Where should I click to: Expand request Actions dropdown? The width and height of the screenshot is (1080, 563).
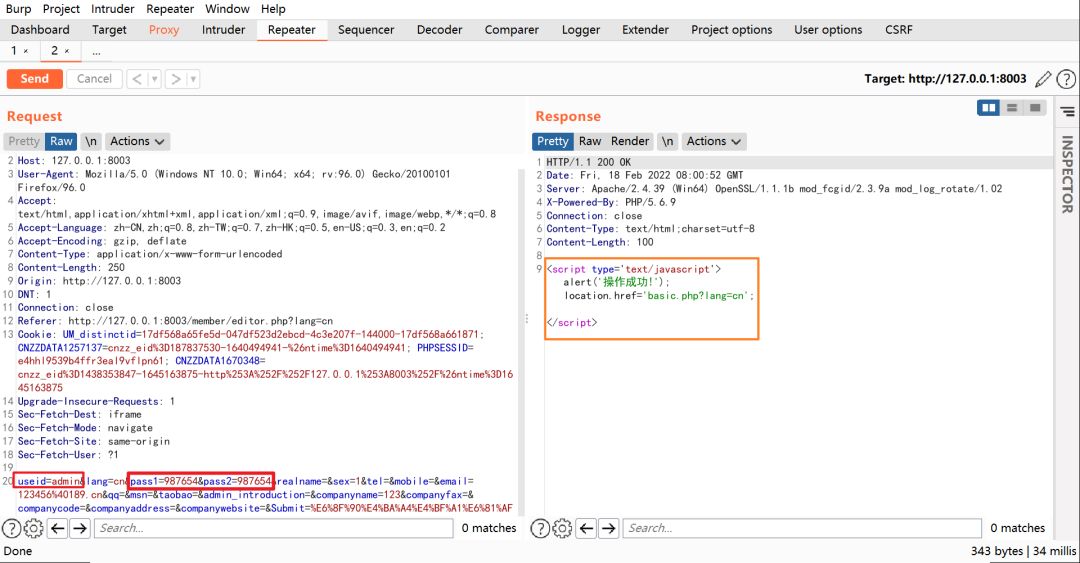click(x=137, y=141)
